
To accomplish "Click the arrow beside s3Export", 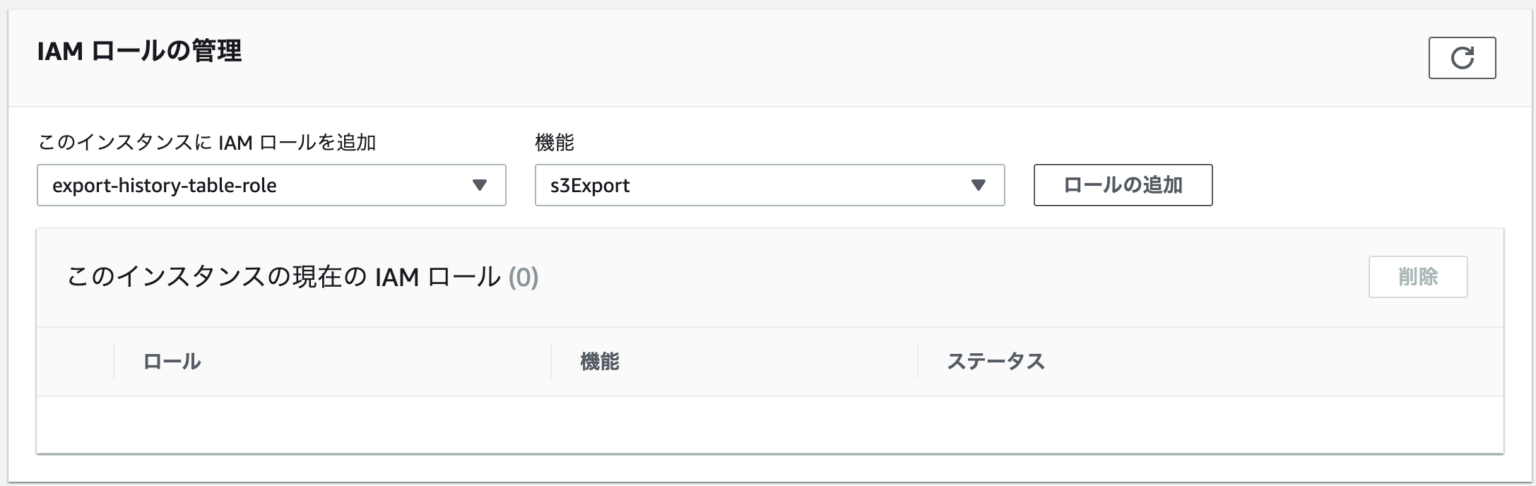I will [x=978, y=185].
